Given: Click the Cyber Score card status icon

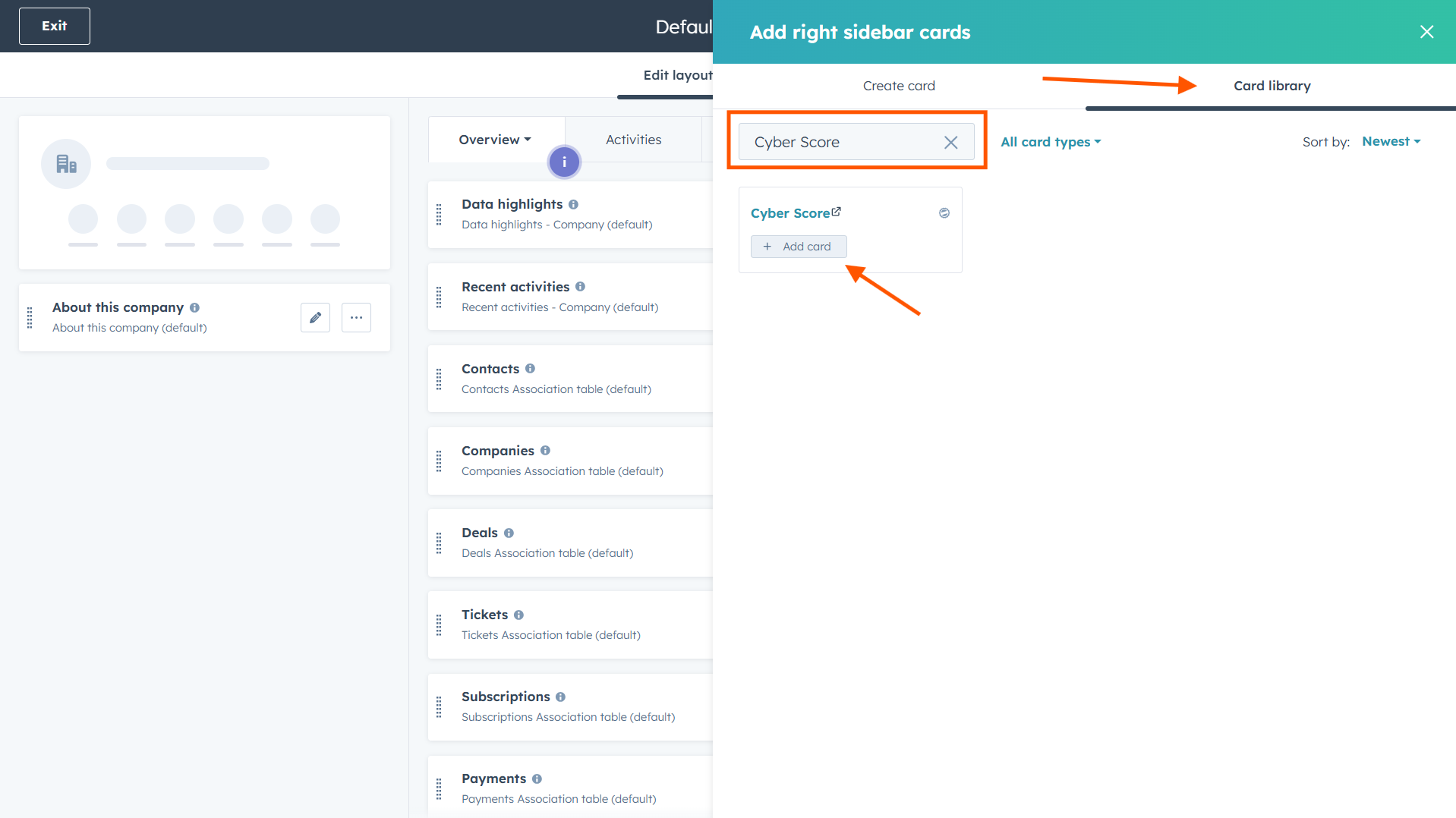Looking at the screenshot, I should tap(944, 213).
